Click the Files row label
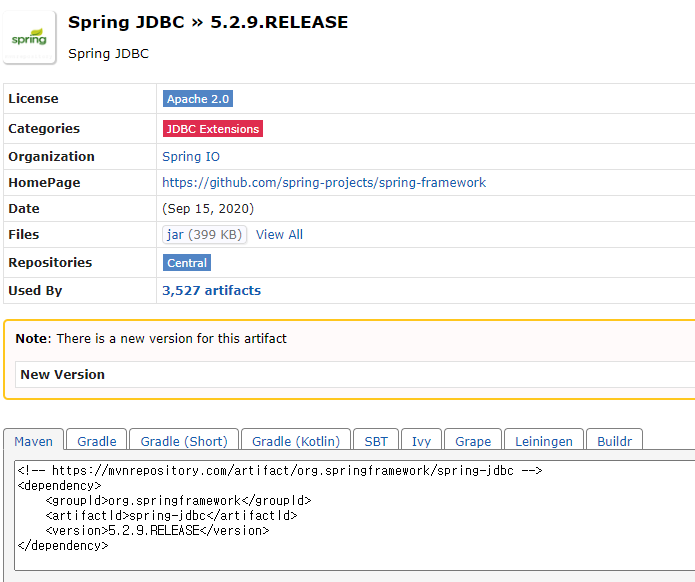Viewport: 695px width, 582px height. tap(23, 234)
